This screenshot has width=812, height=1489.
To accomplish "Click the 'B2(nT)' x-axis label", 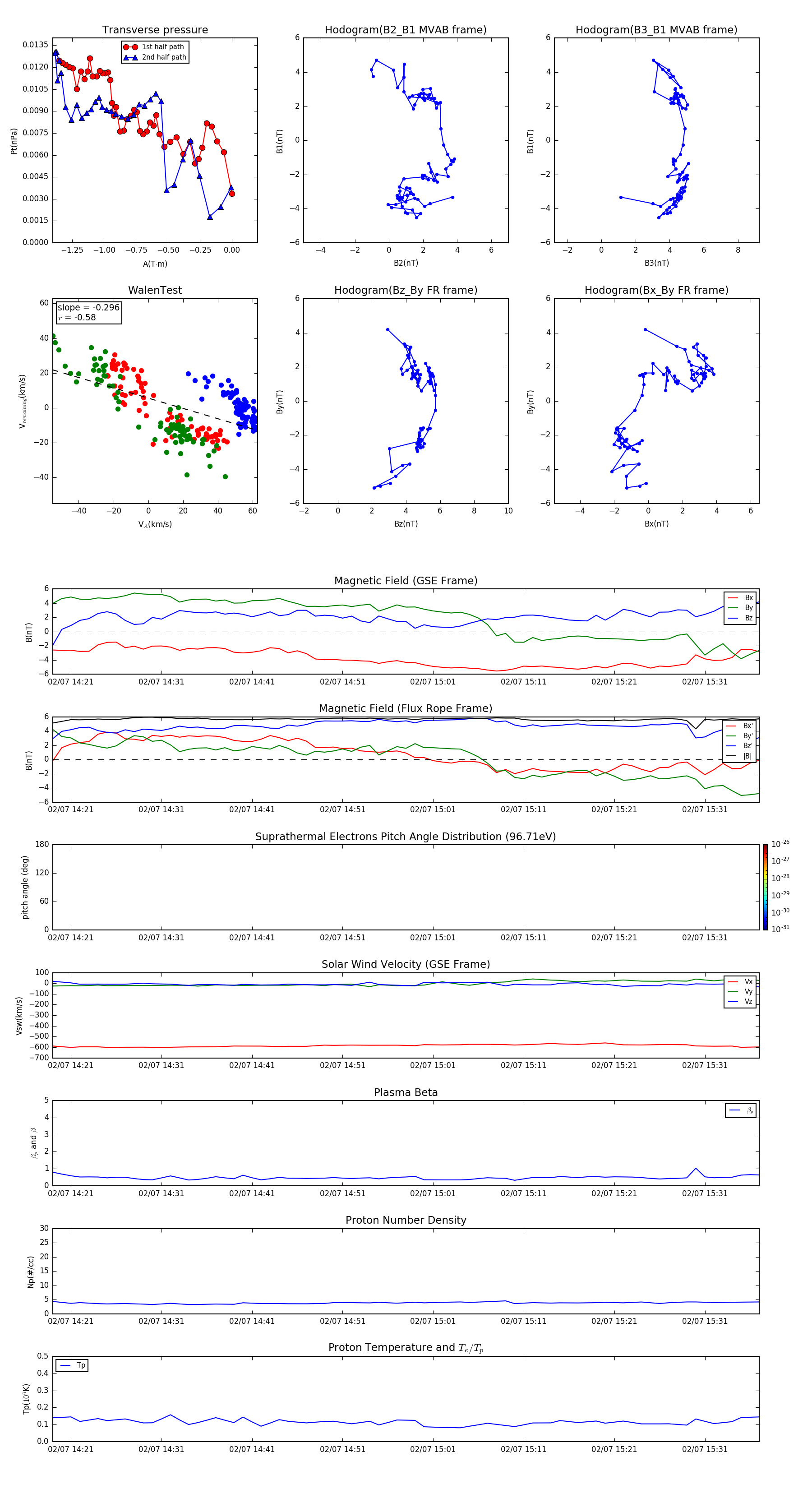I will point(406,263).
